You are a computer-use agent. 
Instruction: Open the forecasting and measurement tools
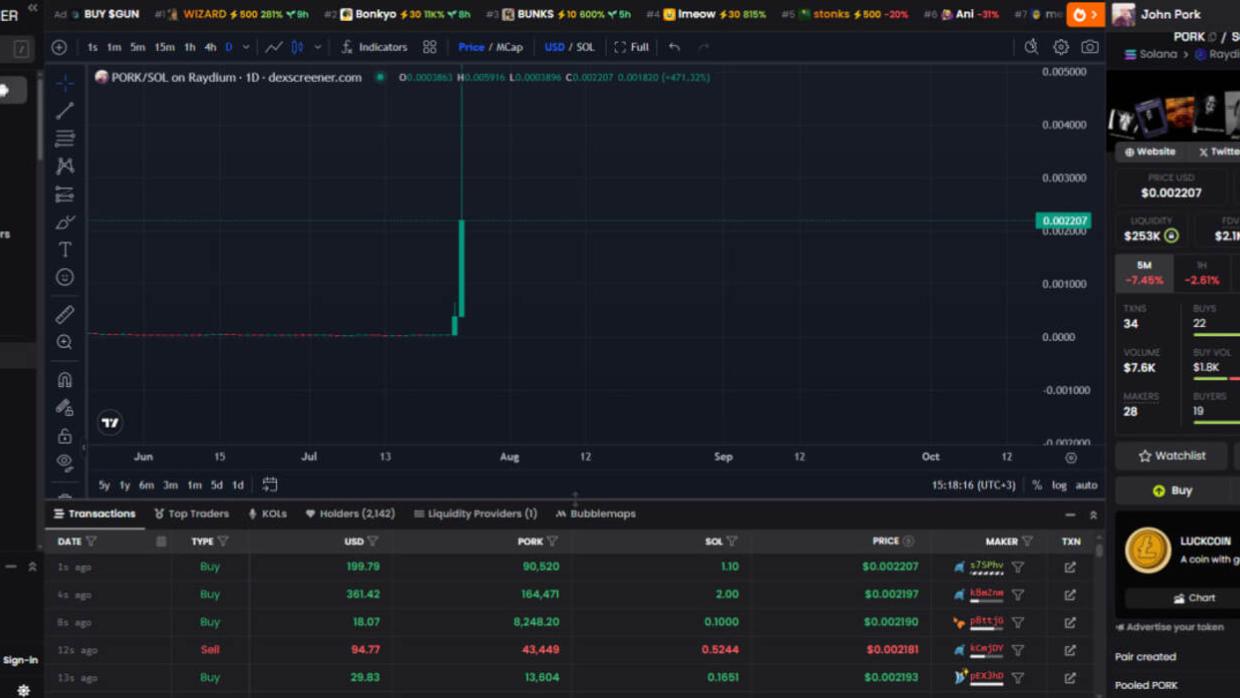(x=65, y=194)
